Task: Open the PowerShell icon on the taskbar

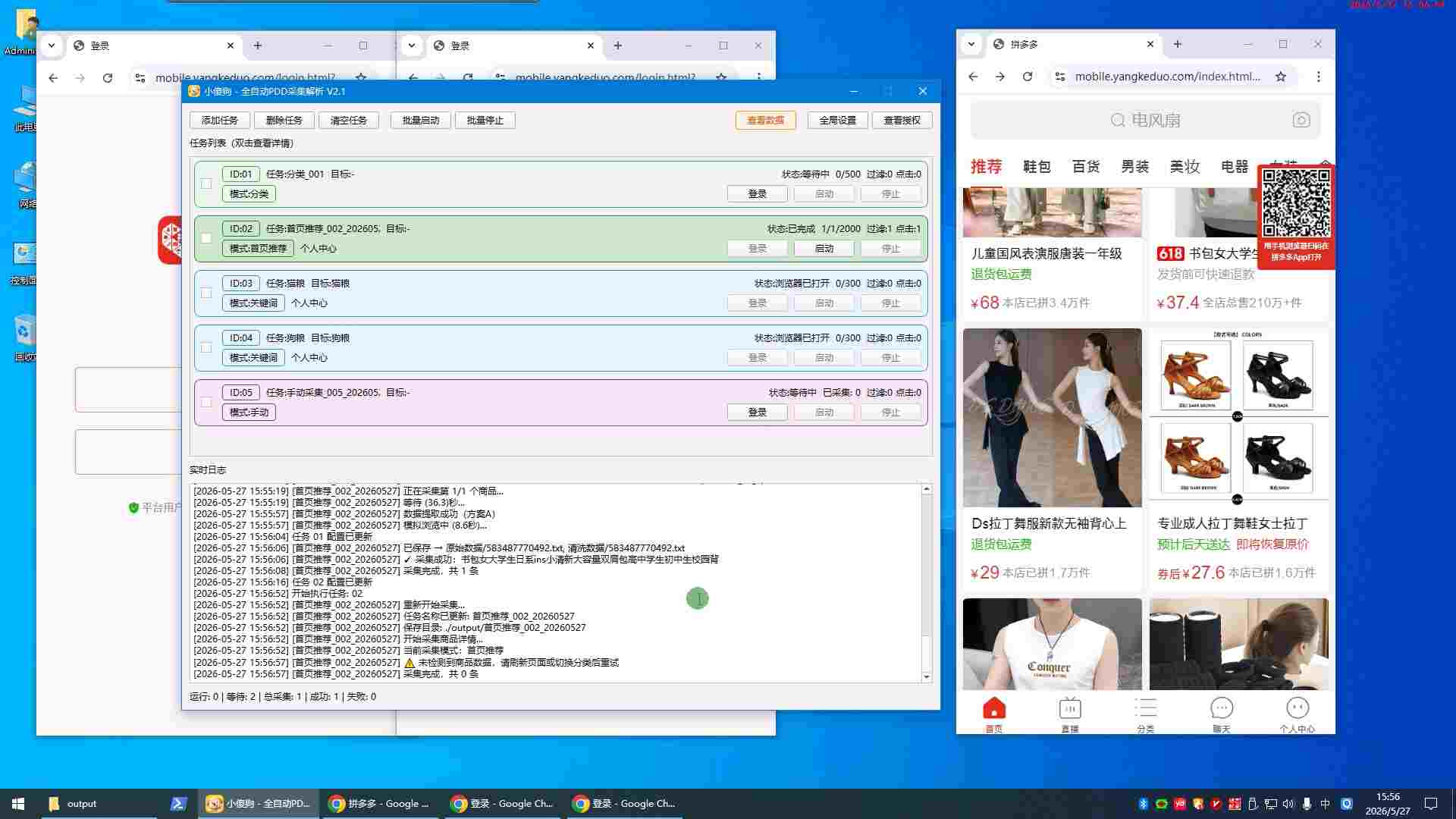Action: [x=178, y=804]
